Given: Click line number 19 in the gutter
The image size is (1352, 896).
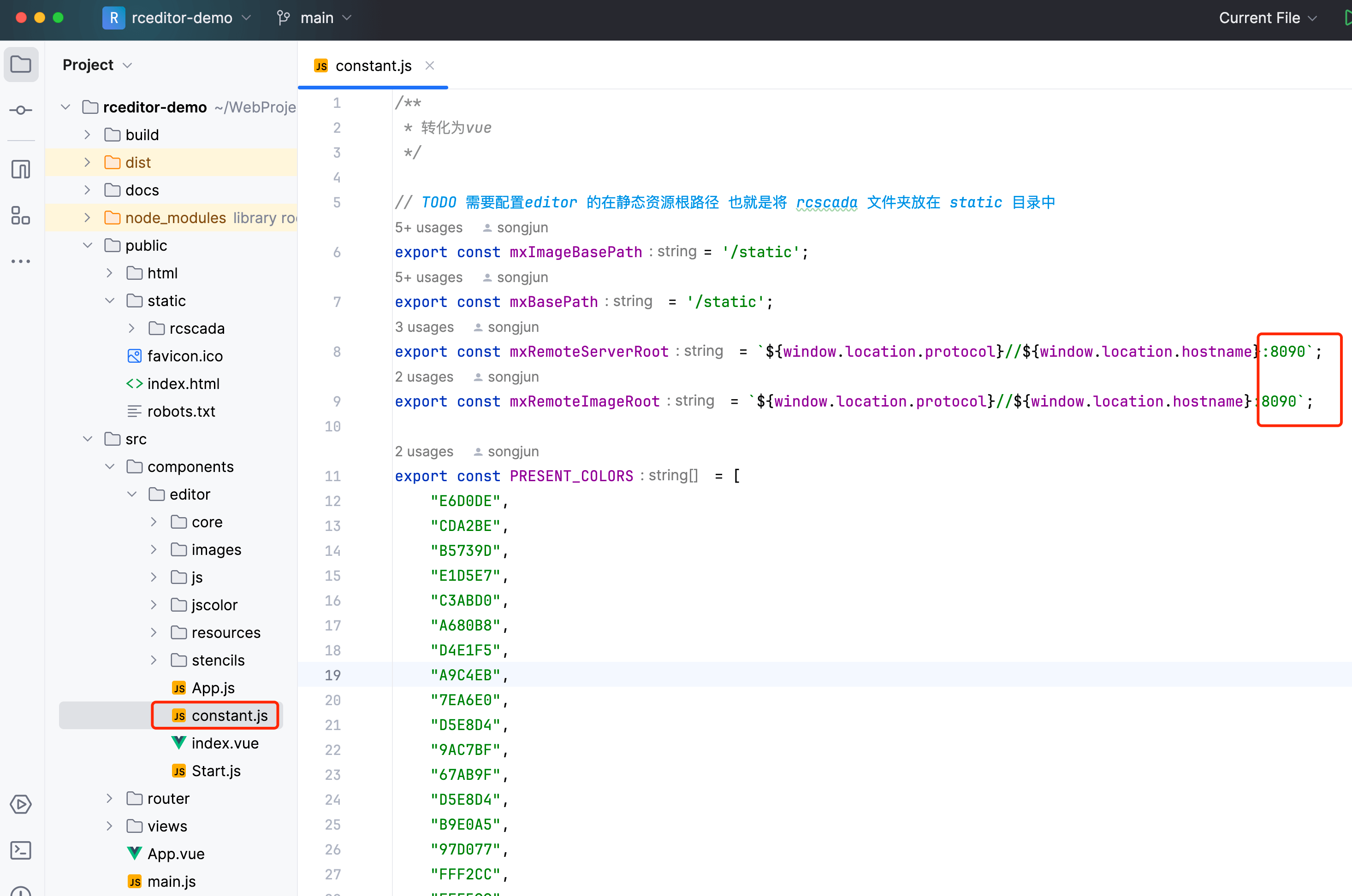Looking at the screenshot, I should 333,675.
